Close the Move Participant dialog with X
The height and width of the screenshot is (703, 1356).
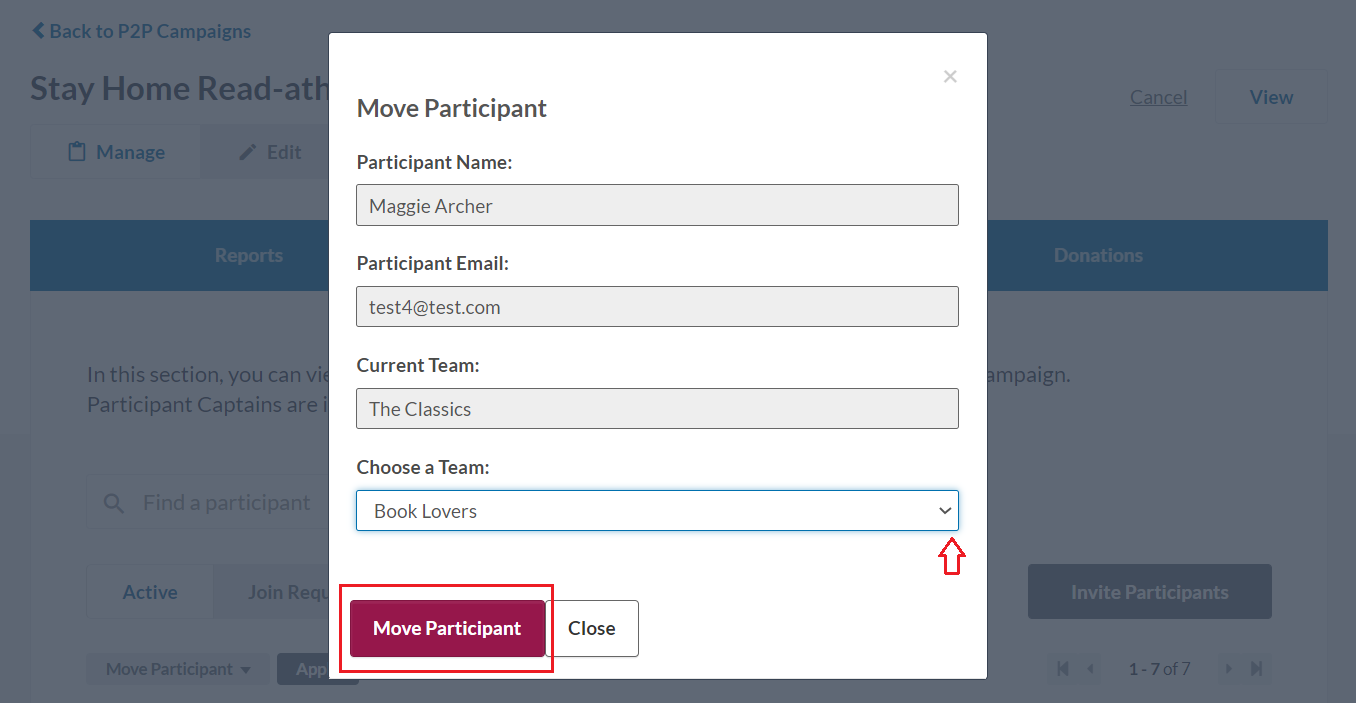950,76
